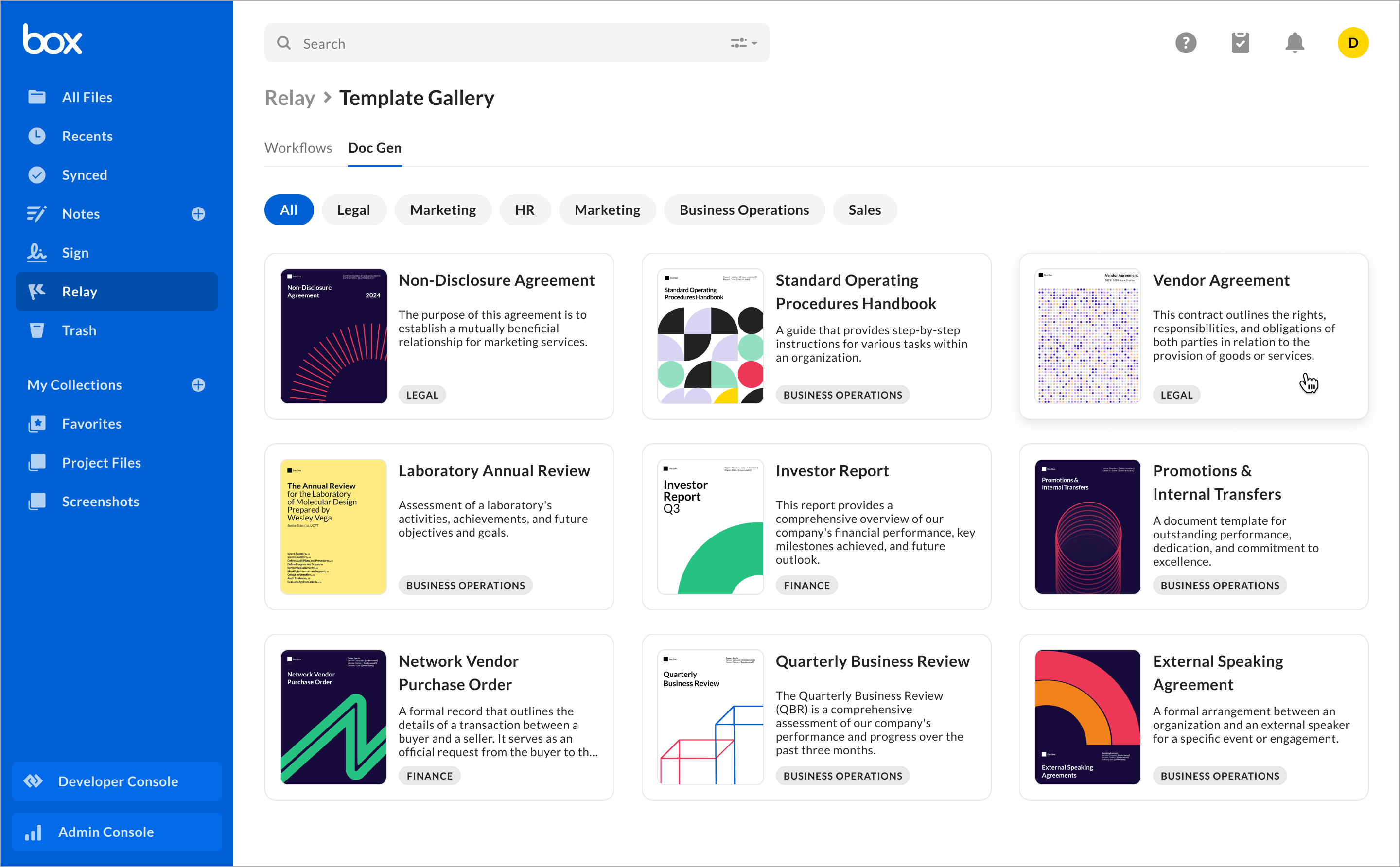Enable the Sales filter chip

click(x=864, y=210)
